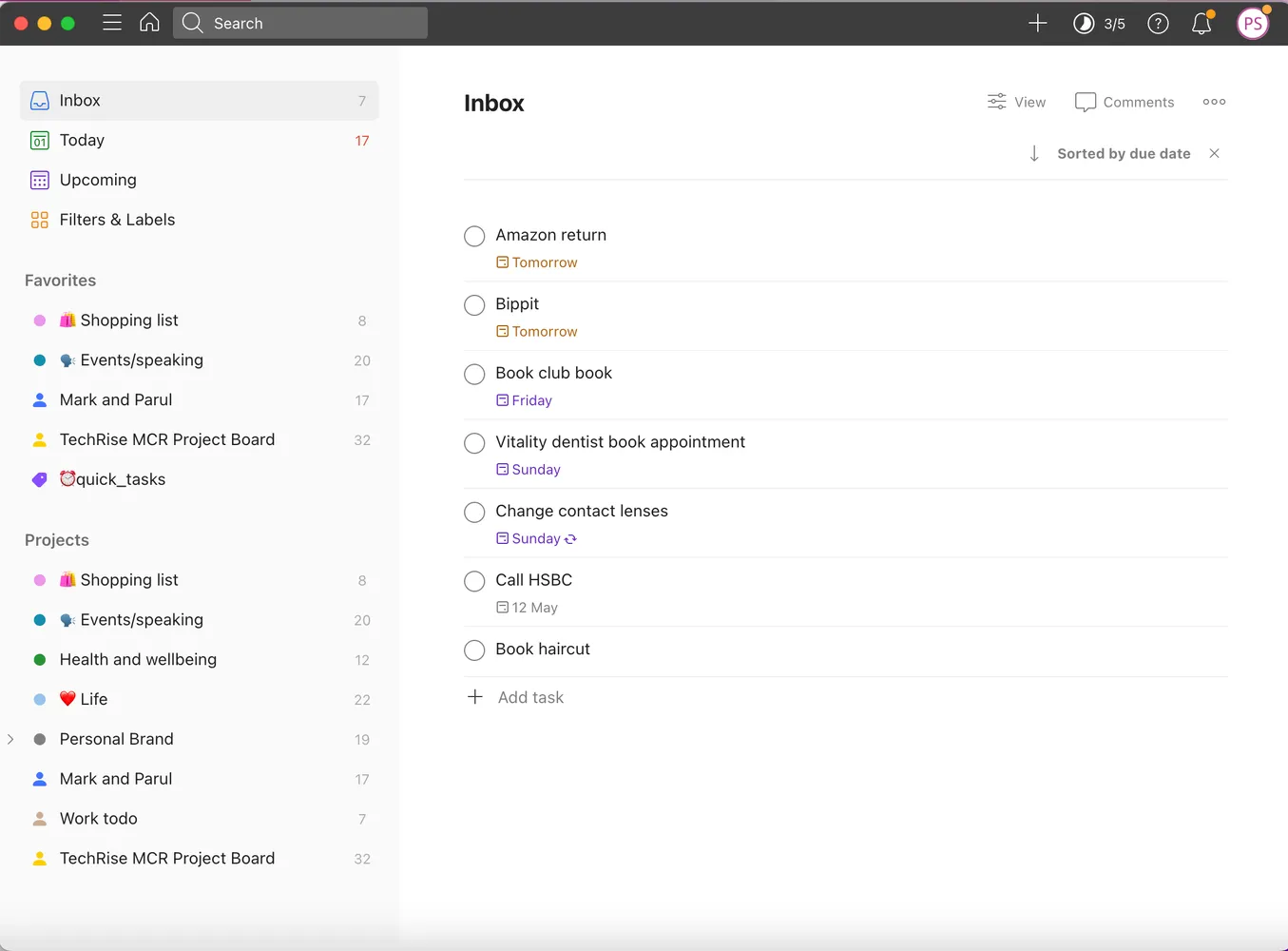
Task: Go to the home icon
Action: [x=149, y=23]
